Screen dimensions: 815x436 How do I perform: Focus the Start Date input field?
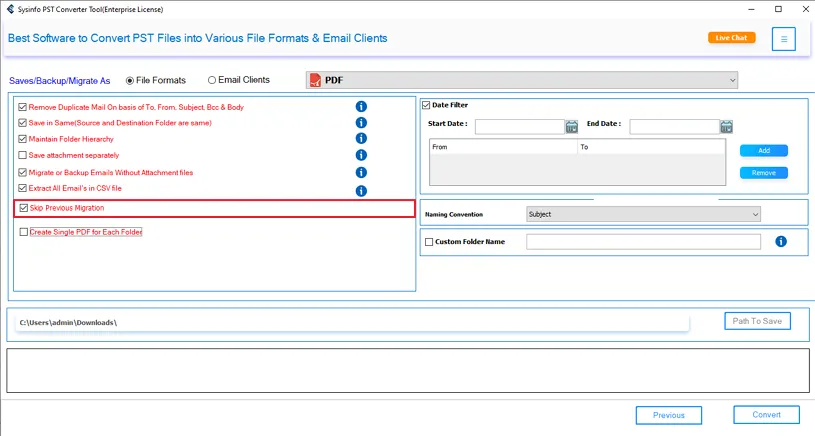point(519,126)
